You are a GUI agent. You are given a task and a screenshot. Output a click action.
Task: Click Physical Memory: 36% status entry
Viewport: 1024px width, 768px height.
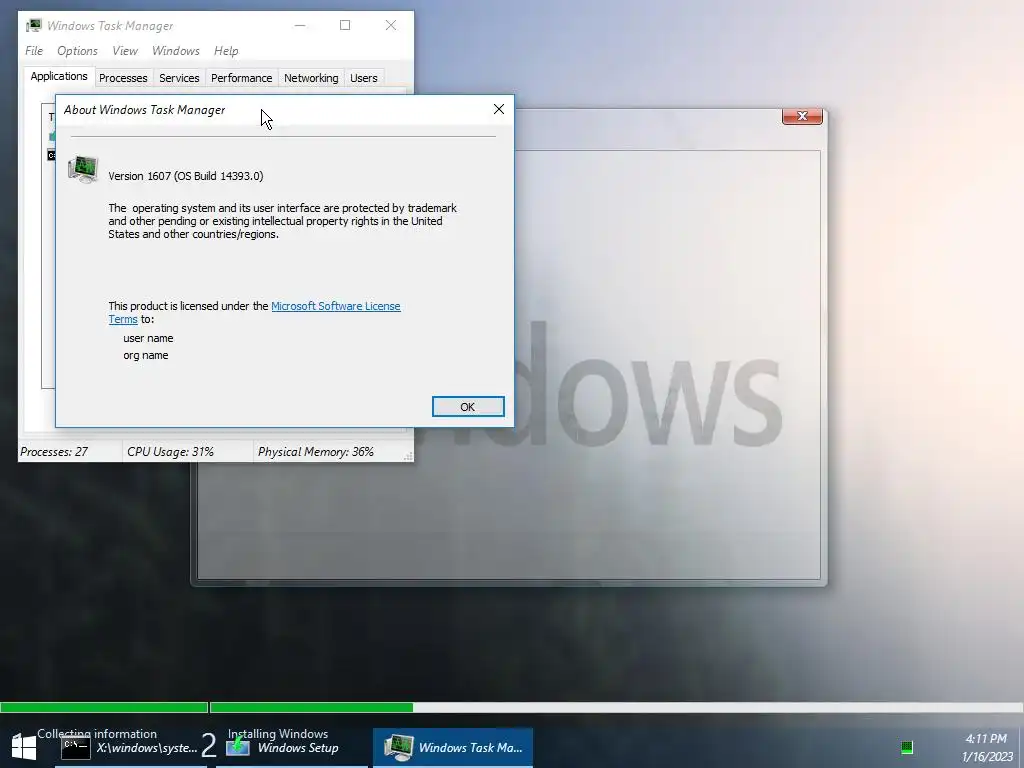315,451
